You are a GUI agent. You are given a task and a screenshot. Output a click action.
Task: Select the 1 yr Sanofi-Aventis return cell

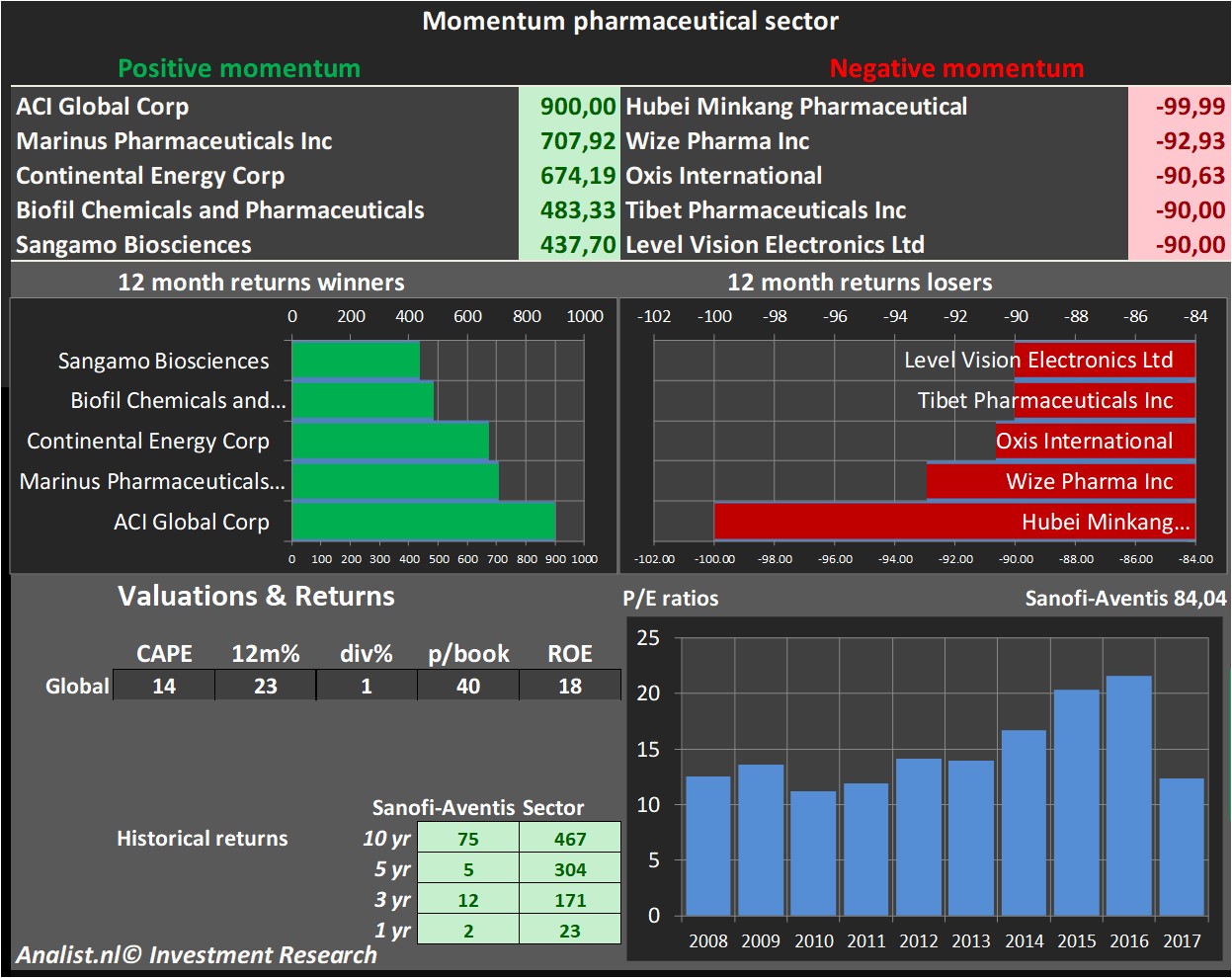[468, 931]
